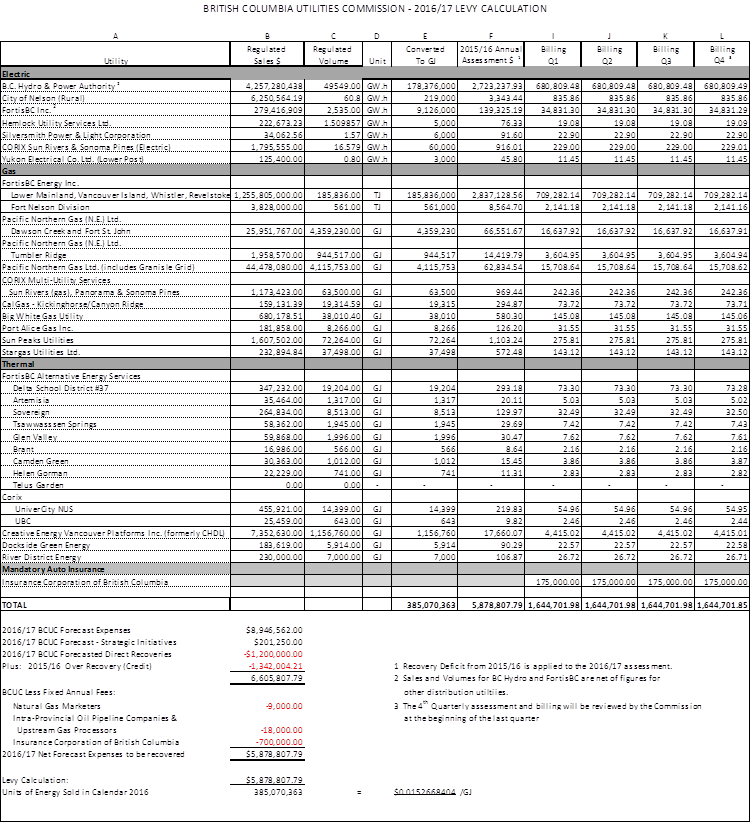The width and height of the screenshot is (751, 823).
Task: Select footnote 1 about Recovery Deficit
Action: (x=533, y=667)
